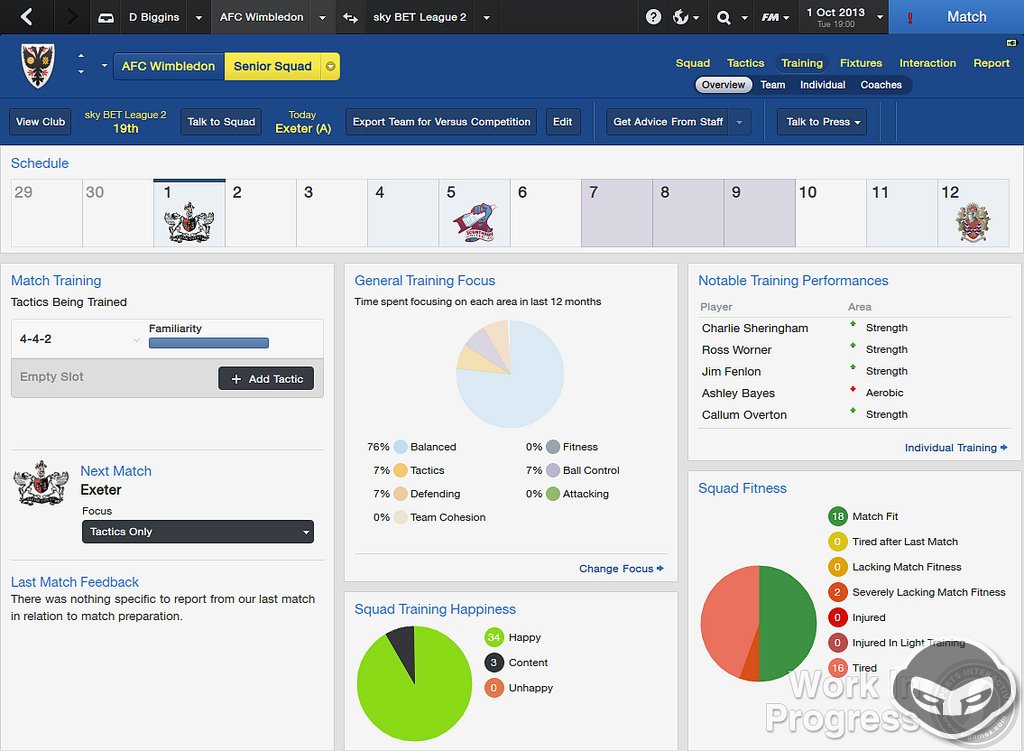Open dropdown arrow beside club crest
This screenshot has height=751, width=1024.
(x=104, y=65)
